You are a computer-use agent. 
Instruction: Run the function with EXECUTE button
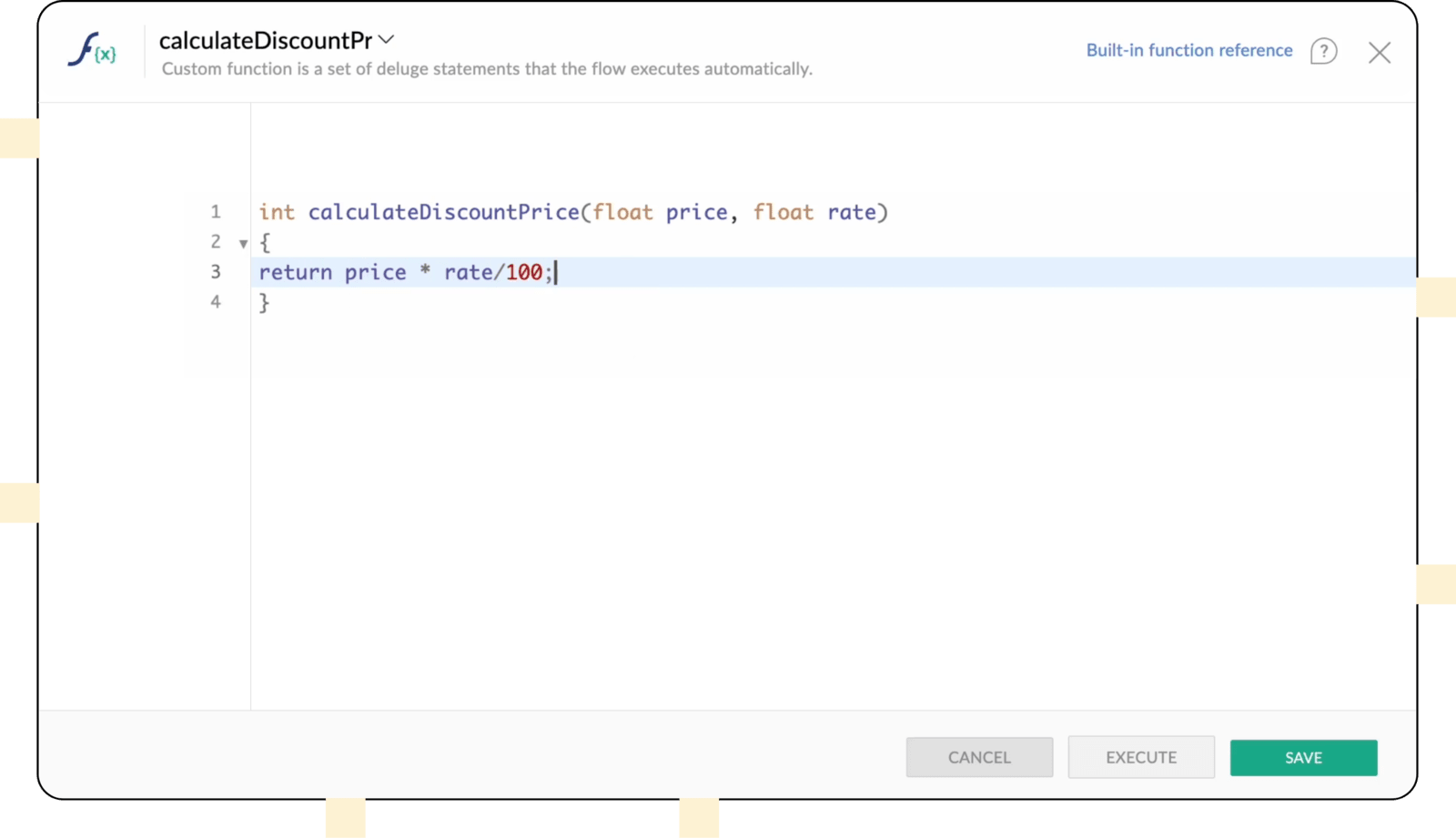tap(1141, 757)
